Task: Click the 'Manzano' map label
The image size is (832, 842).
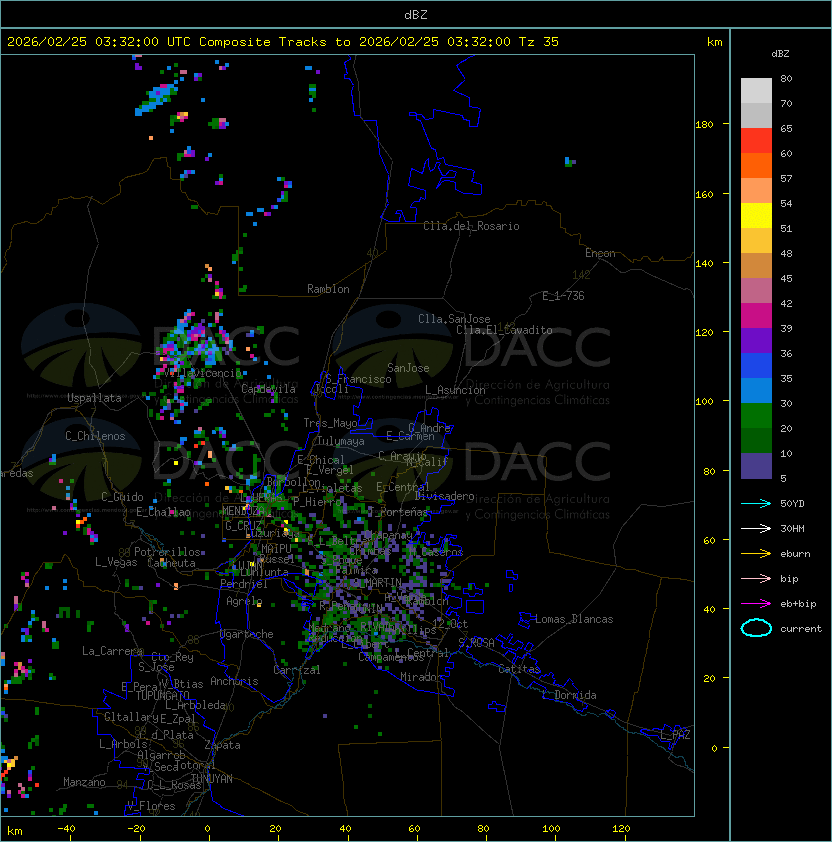Action: [84, 782]
